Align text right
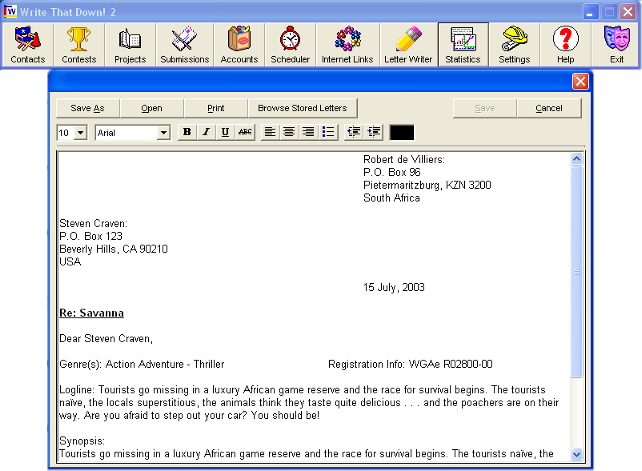This screenshot has height=471, width=642. (308, 132)
